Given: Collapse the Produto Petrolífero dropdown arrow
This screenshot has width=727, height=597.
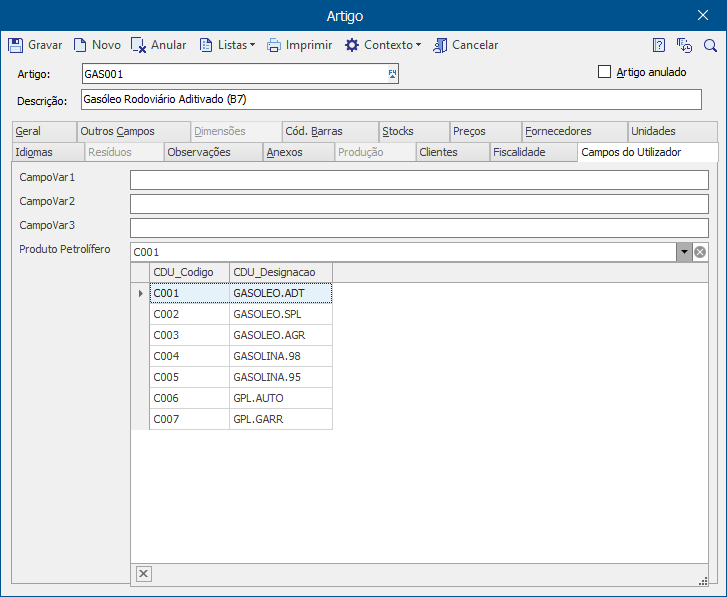Looking at the screenshot, I should pyautogui.click(x=684, y=252).
